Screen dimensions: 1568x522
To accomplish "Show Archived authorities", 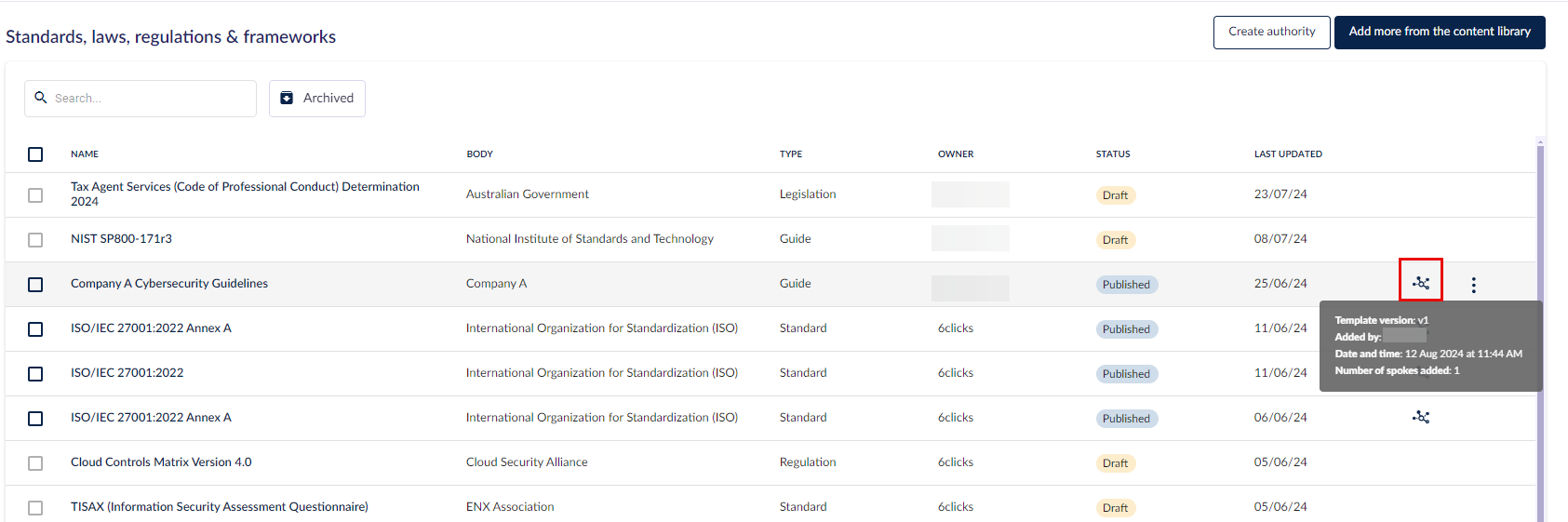I will point(317,98).
